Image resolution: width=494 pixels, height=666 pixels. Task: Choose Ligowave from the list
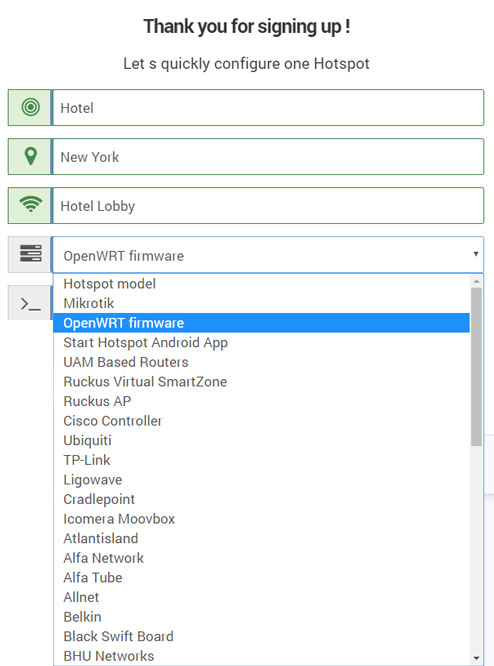click(x=261, y=480)
